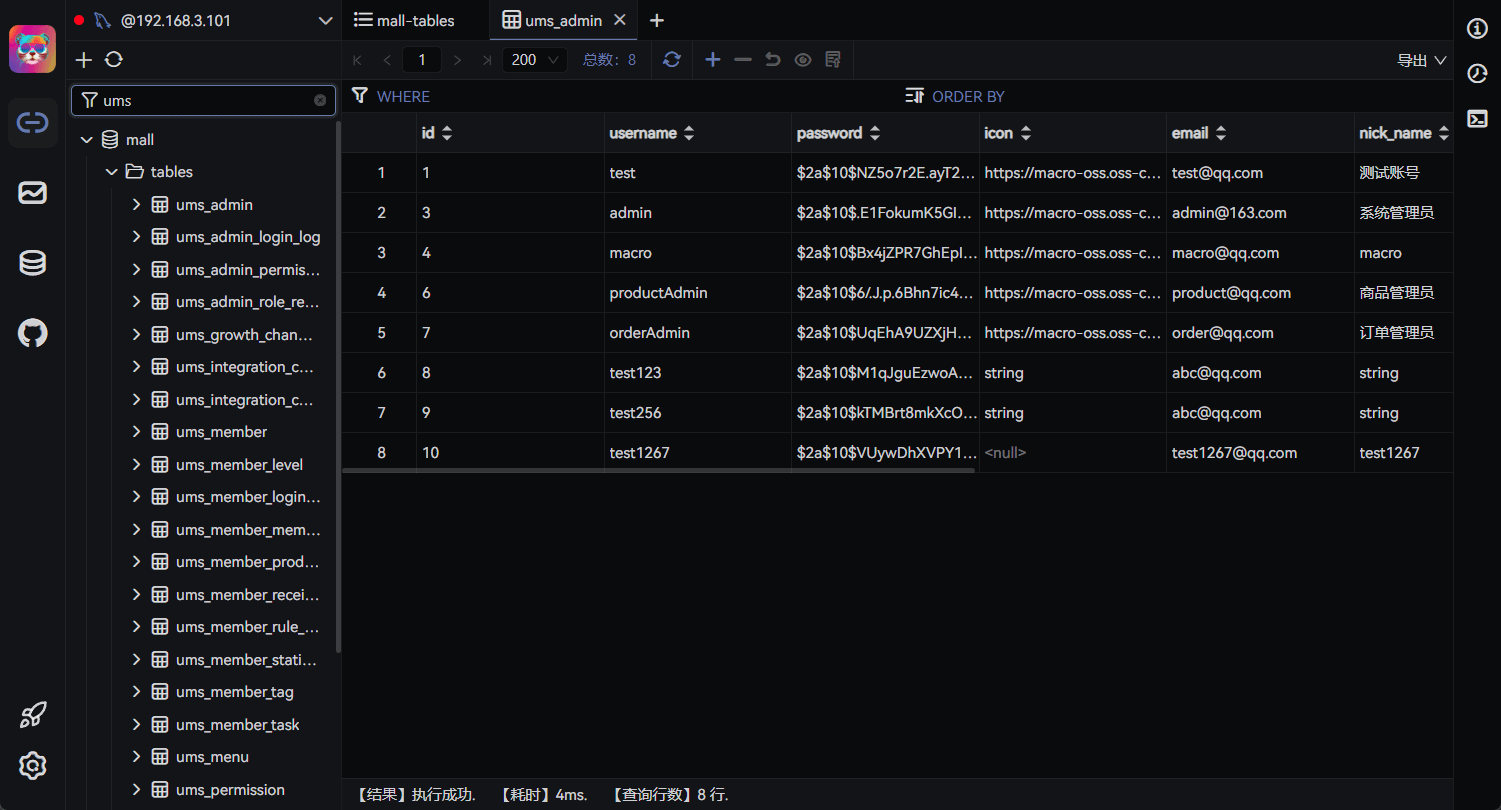Add a new row with plus icon
This screenshot has height=810, width=1501.
pyautogui.click(x=713, y=60)
